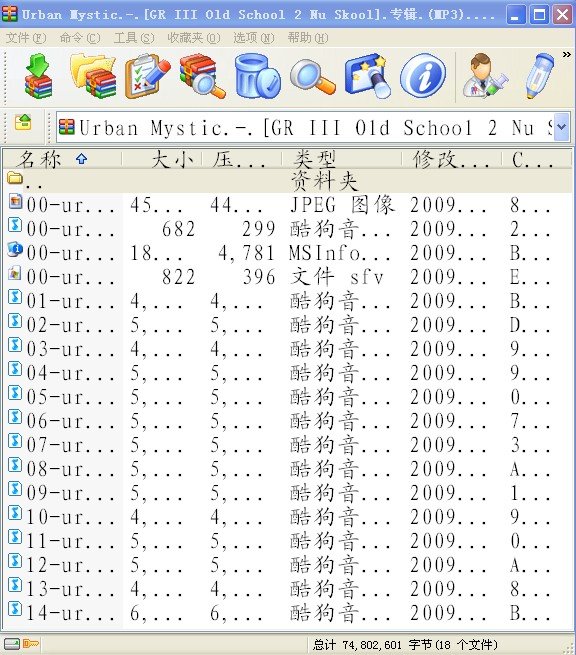Screen dimensions: 576x655
Task: Select the parent folder '..' row
Action: [288, 181]
